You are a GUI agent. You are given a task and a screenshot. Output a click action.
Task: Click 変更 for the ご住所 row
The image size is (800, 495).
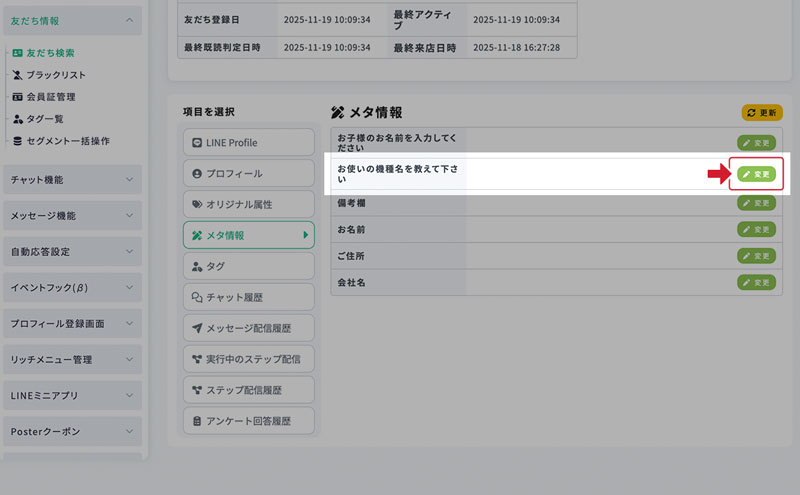tap(756, 256)
